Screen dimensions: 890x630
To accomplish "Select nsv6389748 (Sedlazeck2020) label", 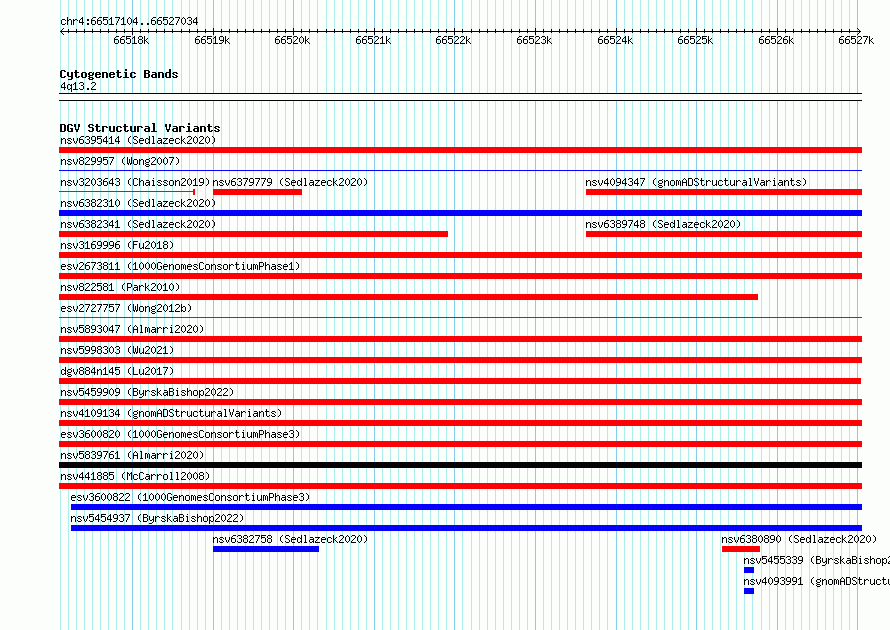I will [663, 224].
